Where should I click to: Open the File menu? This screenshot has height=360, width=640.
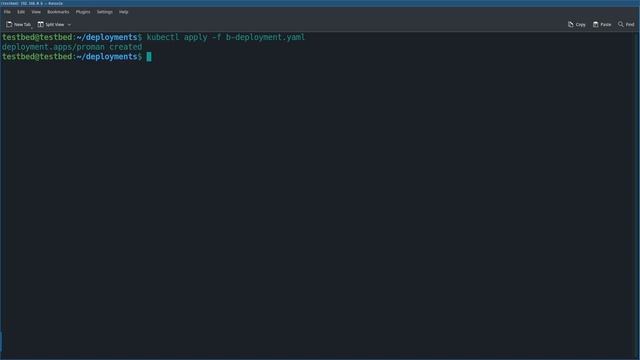(x=7, y=12)
